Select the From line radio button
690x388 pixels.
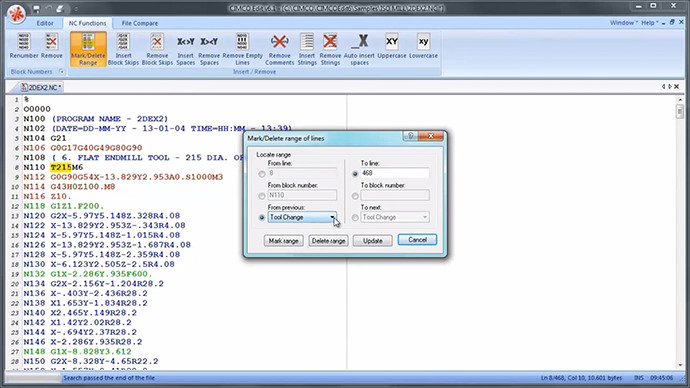pyautogui.click(x=262, y=174)
